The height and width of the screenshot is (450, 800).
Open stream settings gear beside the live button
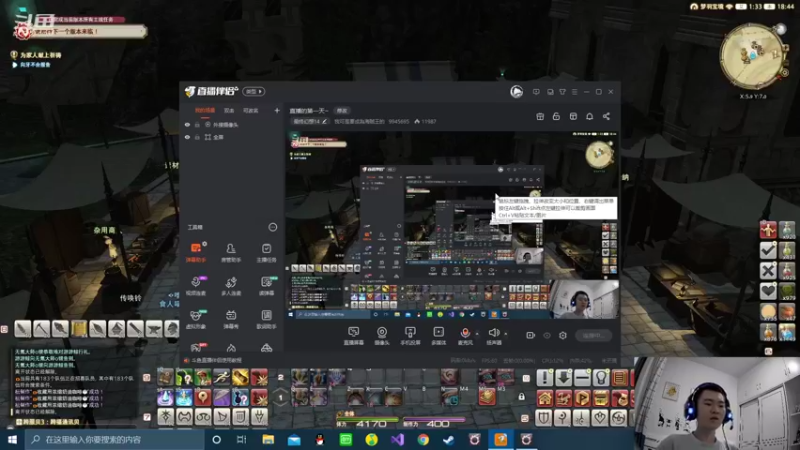point(563,335)
